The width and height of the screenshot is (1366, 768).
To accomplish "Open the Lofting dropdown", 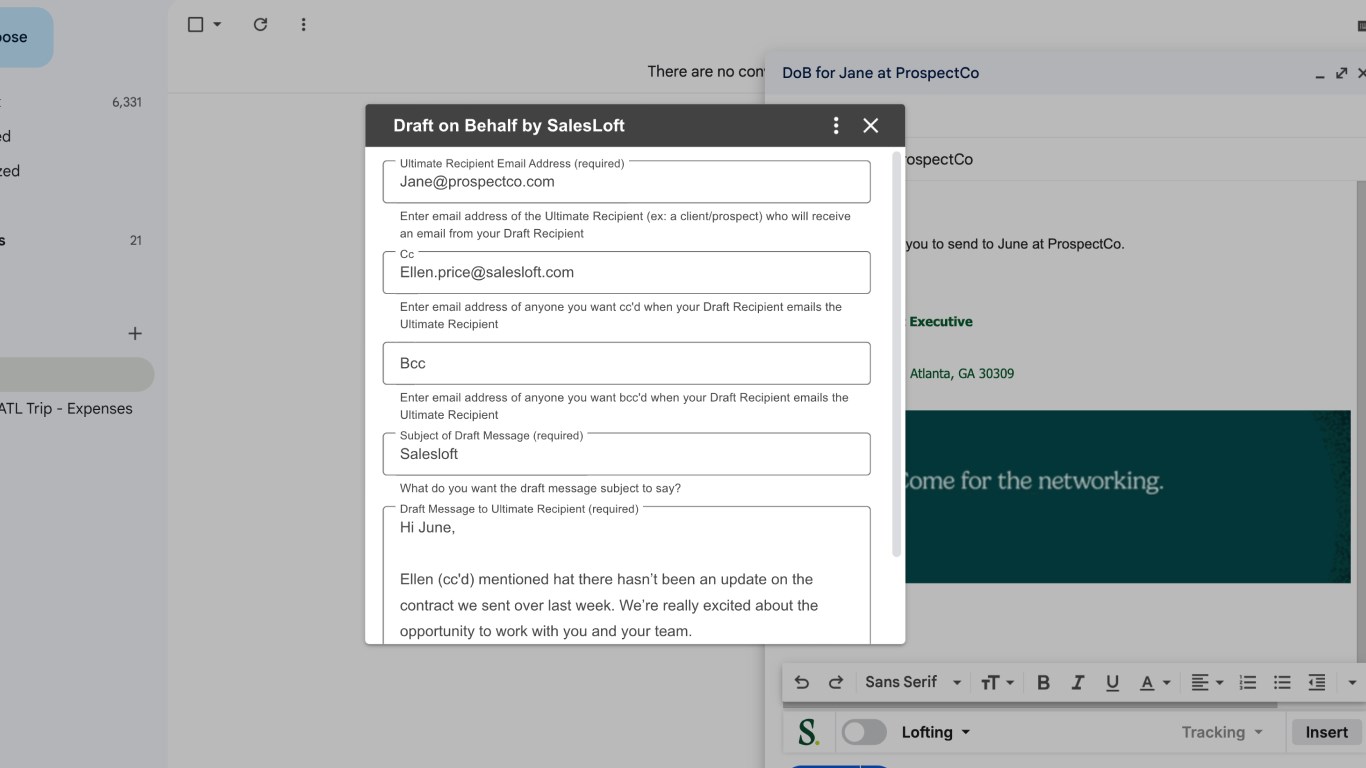I will tap(936, 732).
